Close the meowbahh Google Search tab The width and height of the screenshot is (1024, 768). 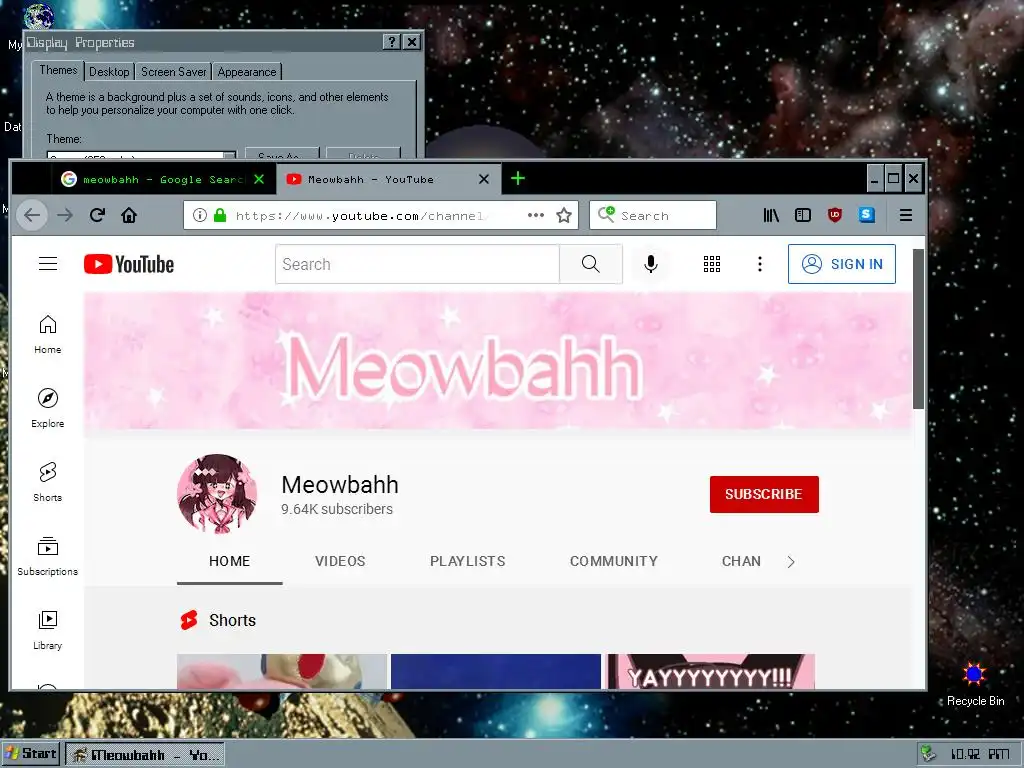click(259, 179)
